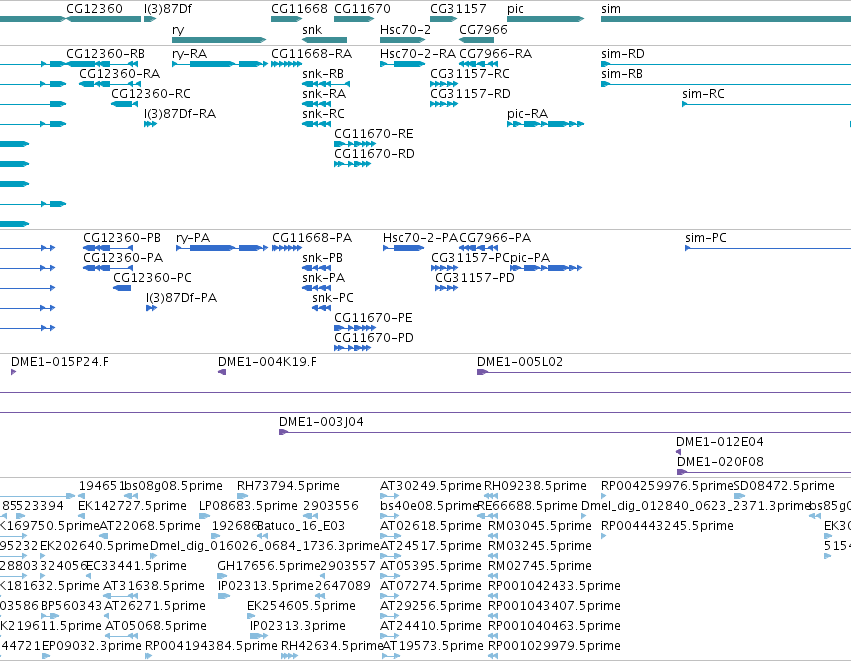
Task: Select BAC clone DME1-020F08
Action: (x=764, y=472)
